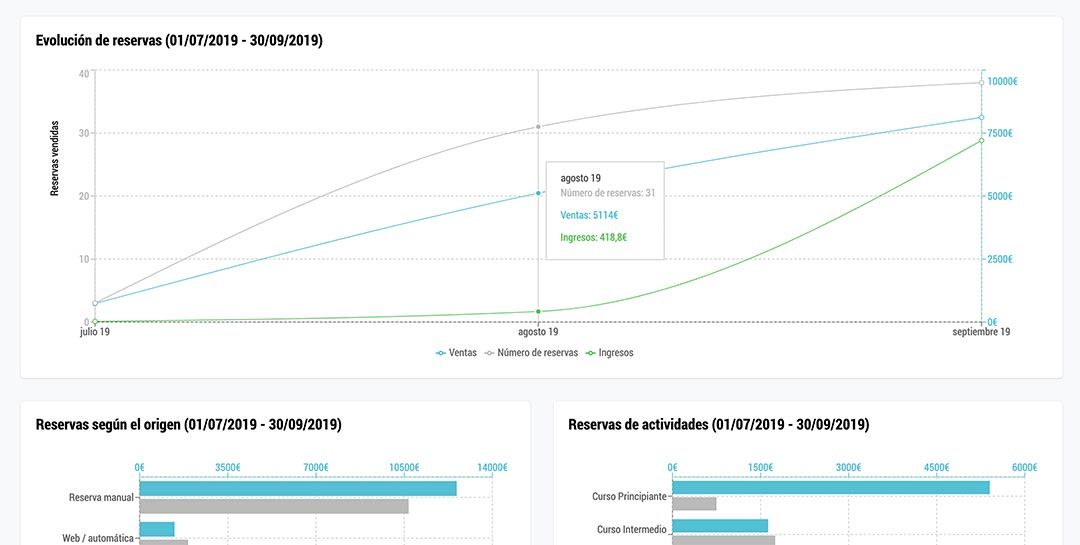Click the blue Reserva manual bar
This screenshot has height=545, width=1080.
coord(298,489)
